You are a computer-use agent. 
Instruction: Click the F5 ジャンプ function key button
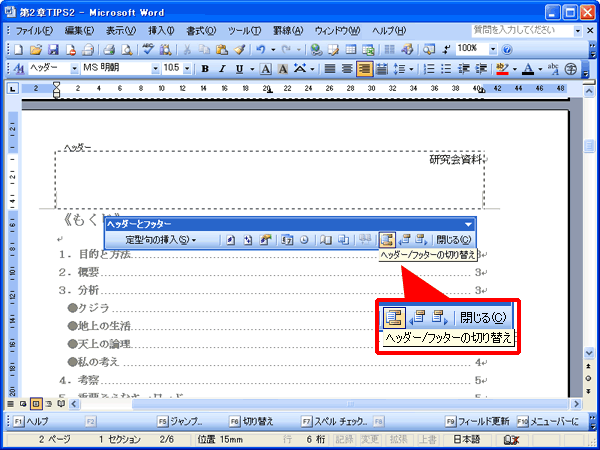(180, 421)
